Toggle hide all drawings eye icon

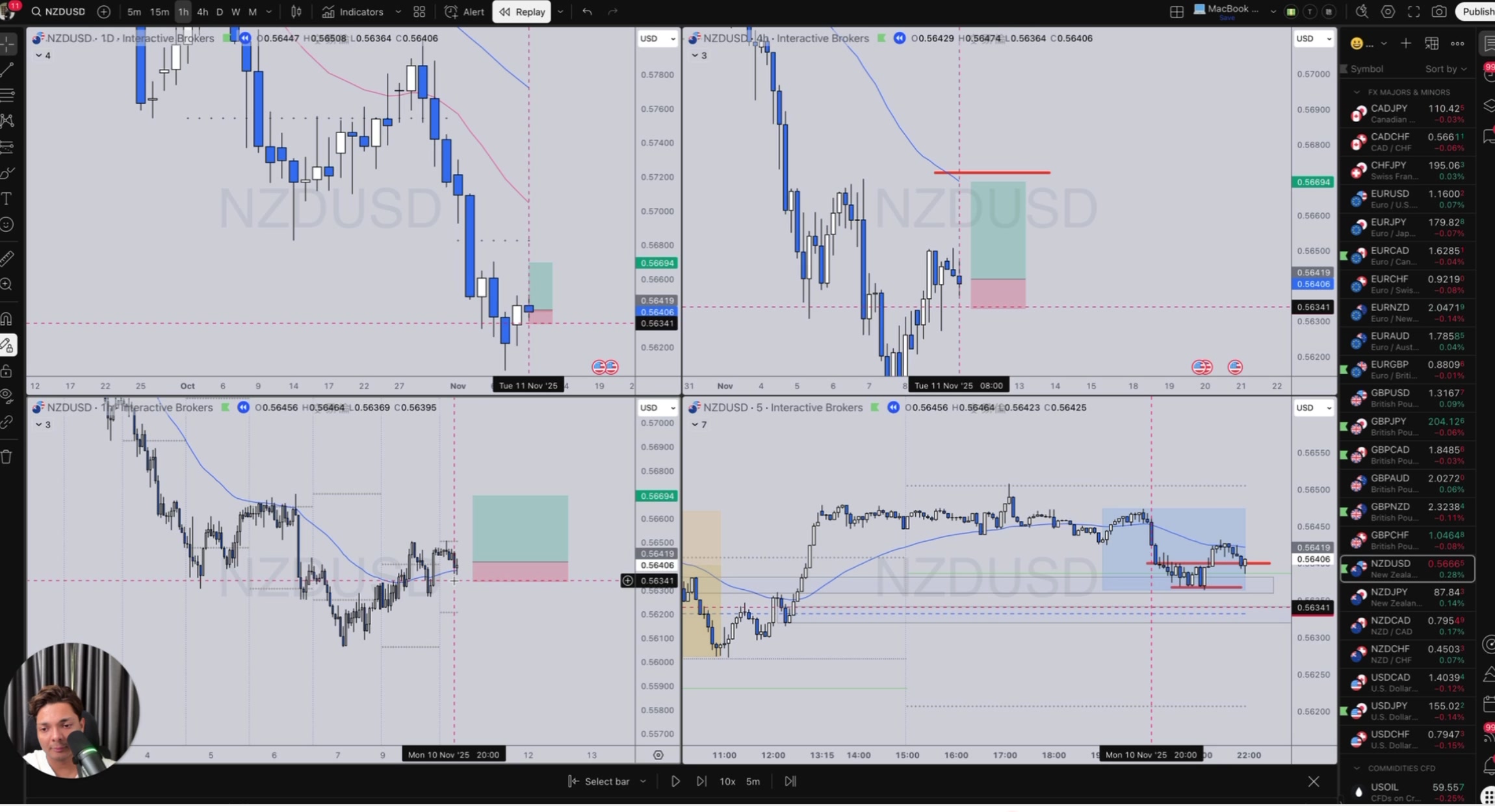coord(7,396)
